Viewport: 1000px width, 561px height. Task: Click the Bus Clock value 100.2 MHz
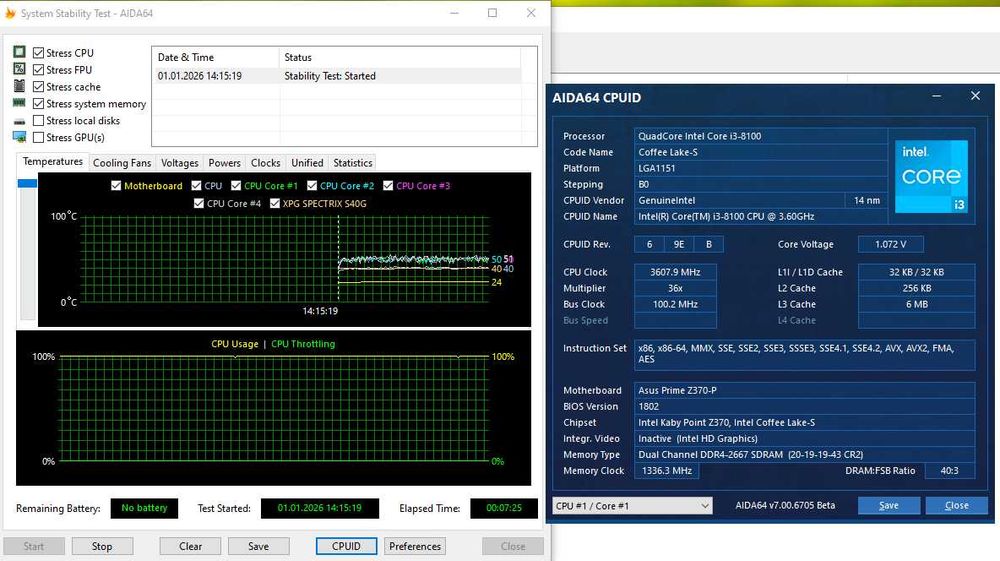tap(675, 304)
